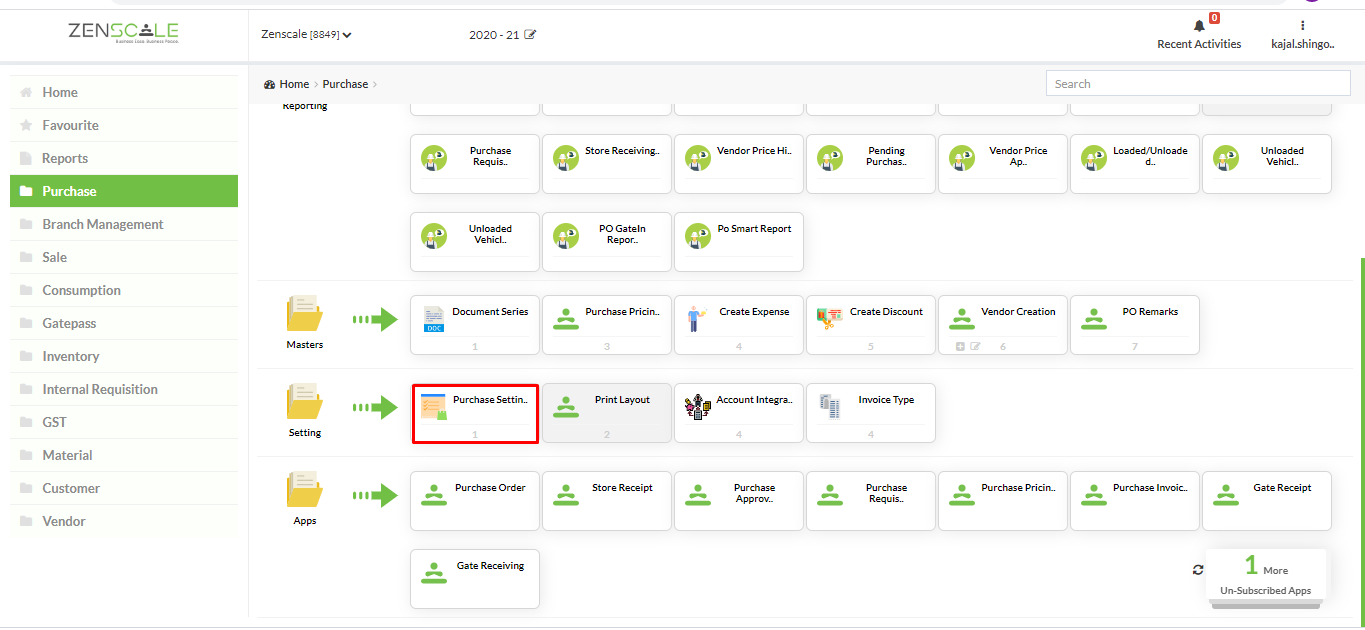Screen dimensions: 1365x630
Task: Open Branch Management in the sidebar
Action: click(124, 224)
